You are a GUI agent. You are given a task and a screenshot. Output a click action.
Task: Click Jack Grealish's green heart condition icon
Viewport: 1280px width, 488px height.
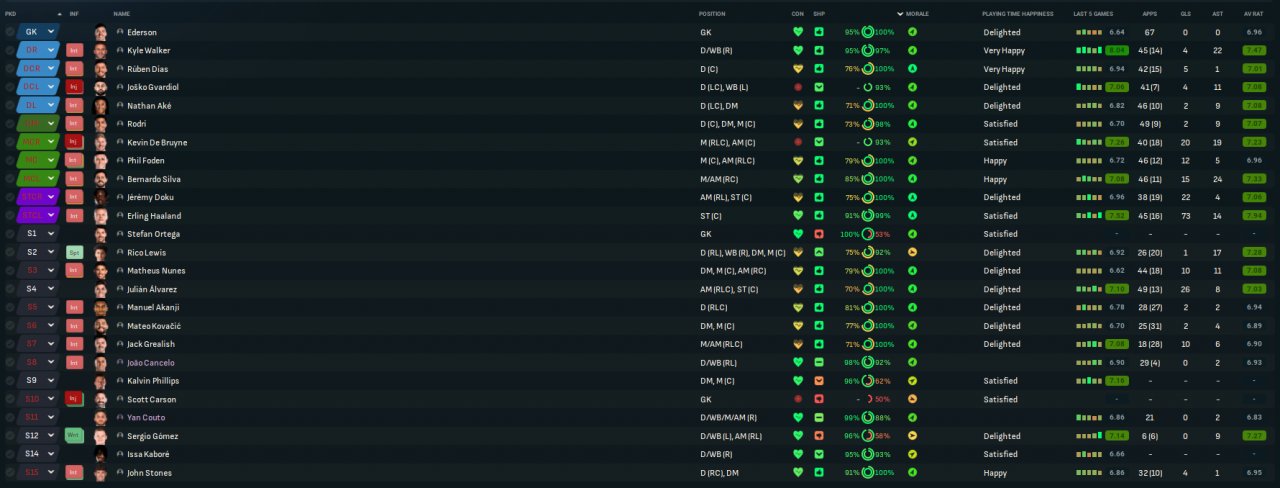[x=798, y=344]
